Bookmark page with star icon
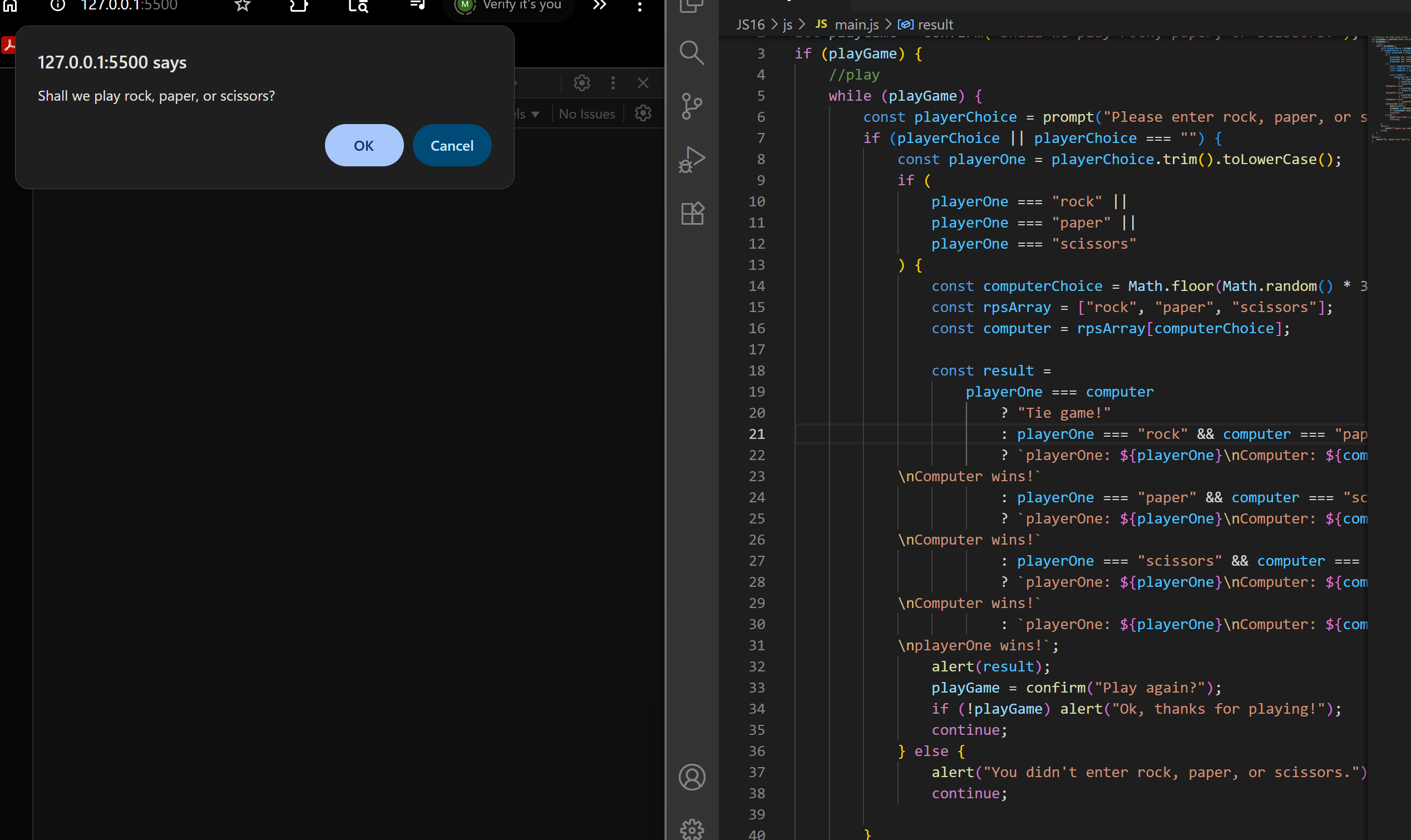The image size is (1411, 840). coord(242,6)
